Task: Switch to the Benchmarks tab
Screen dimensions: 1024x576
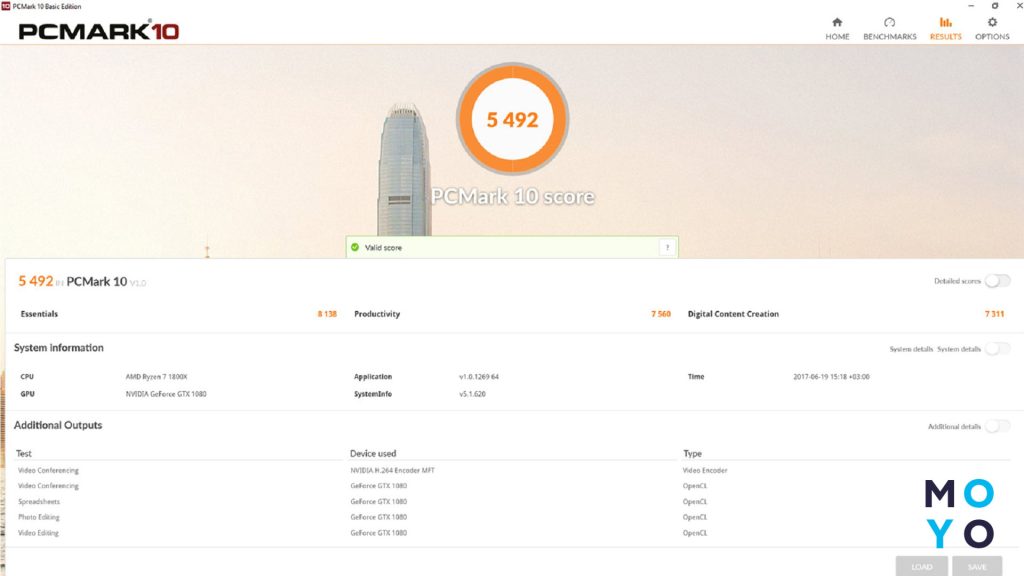Action: (889, 28)
